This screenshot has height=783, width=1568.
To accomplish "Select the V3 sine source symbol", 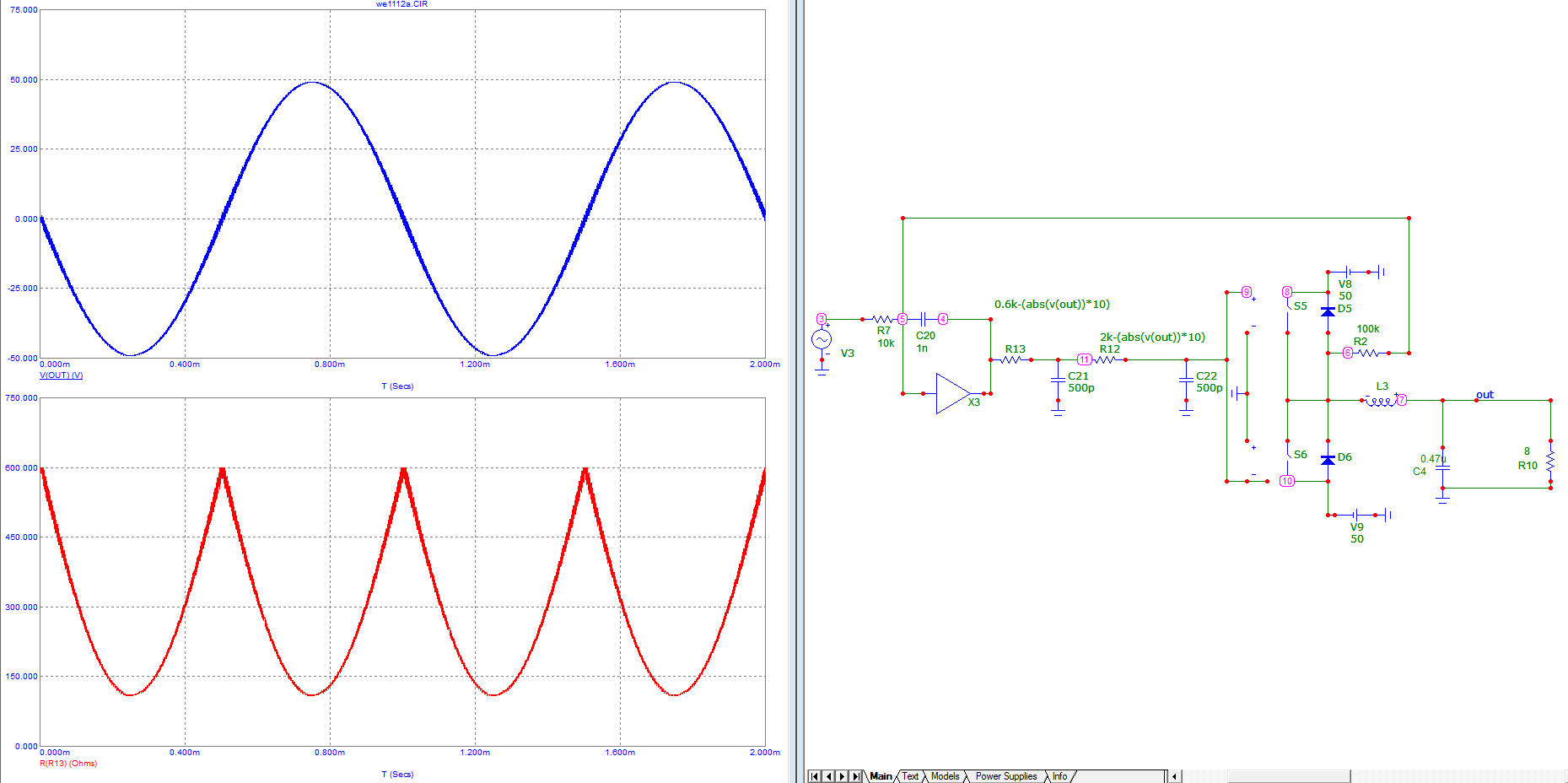I will [822, 340].
